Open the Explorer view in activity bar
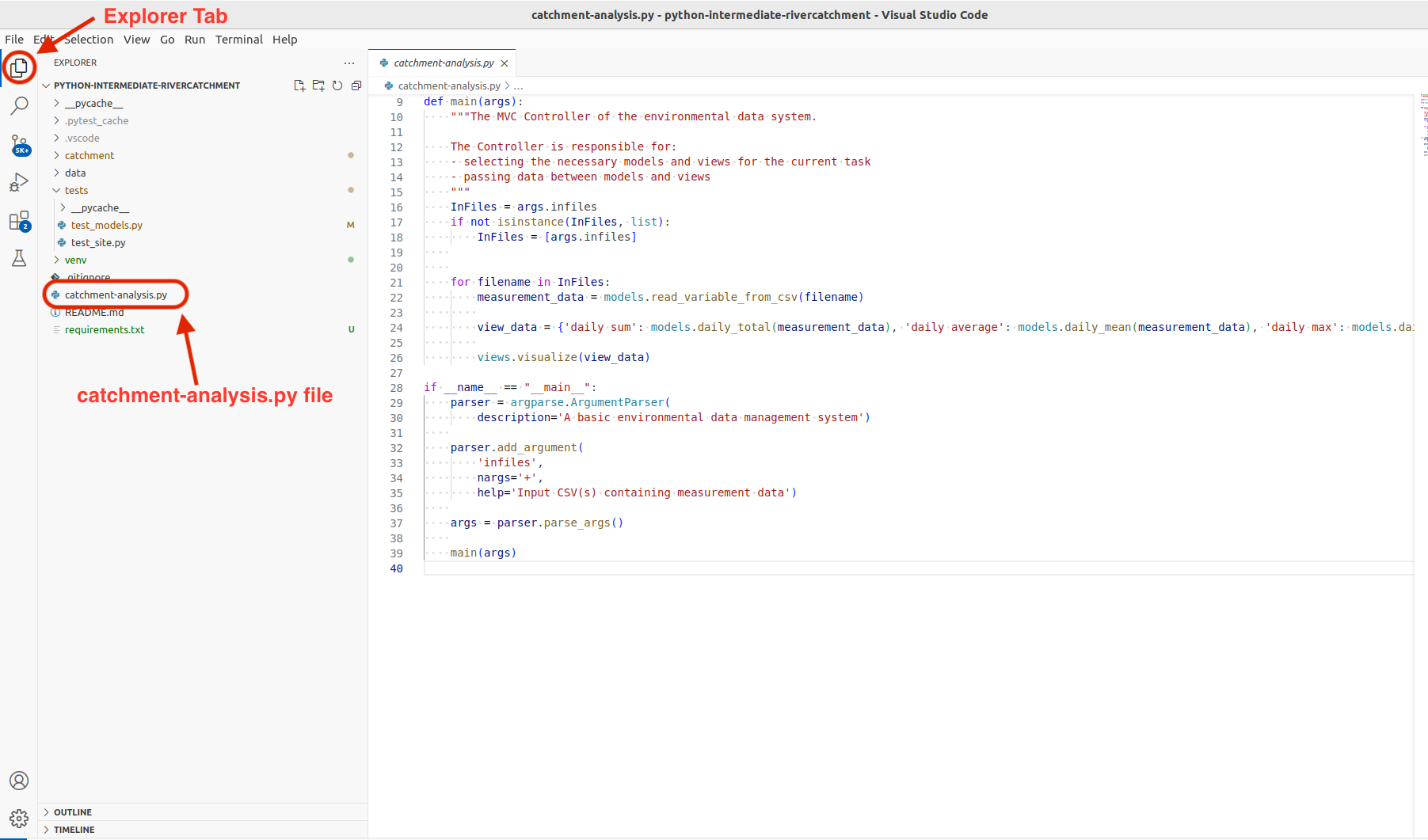 point(19,67)
